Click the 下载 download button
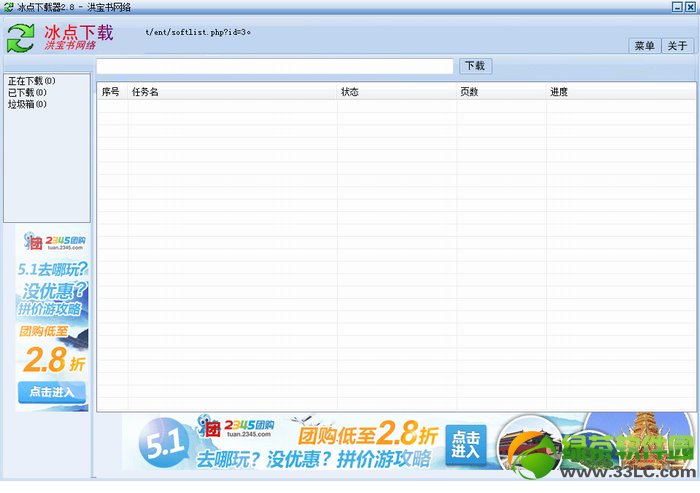The image size is (700, 493). coord(475,66)
